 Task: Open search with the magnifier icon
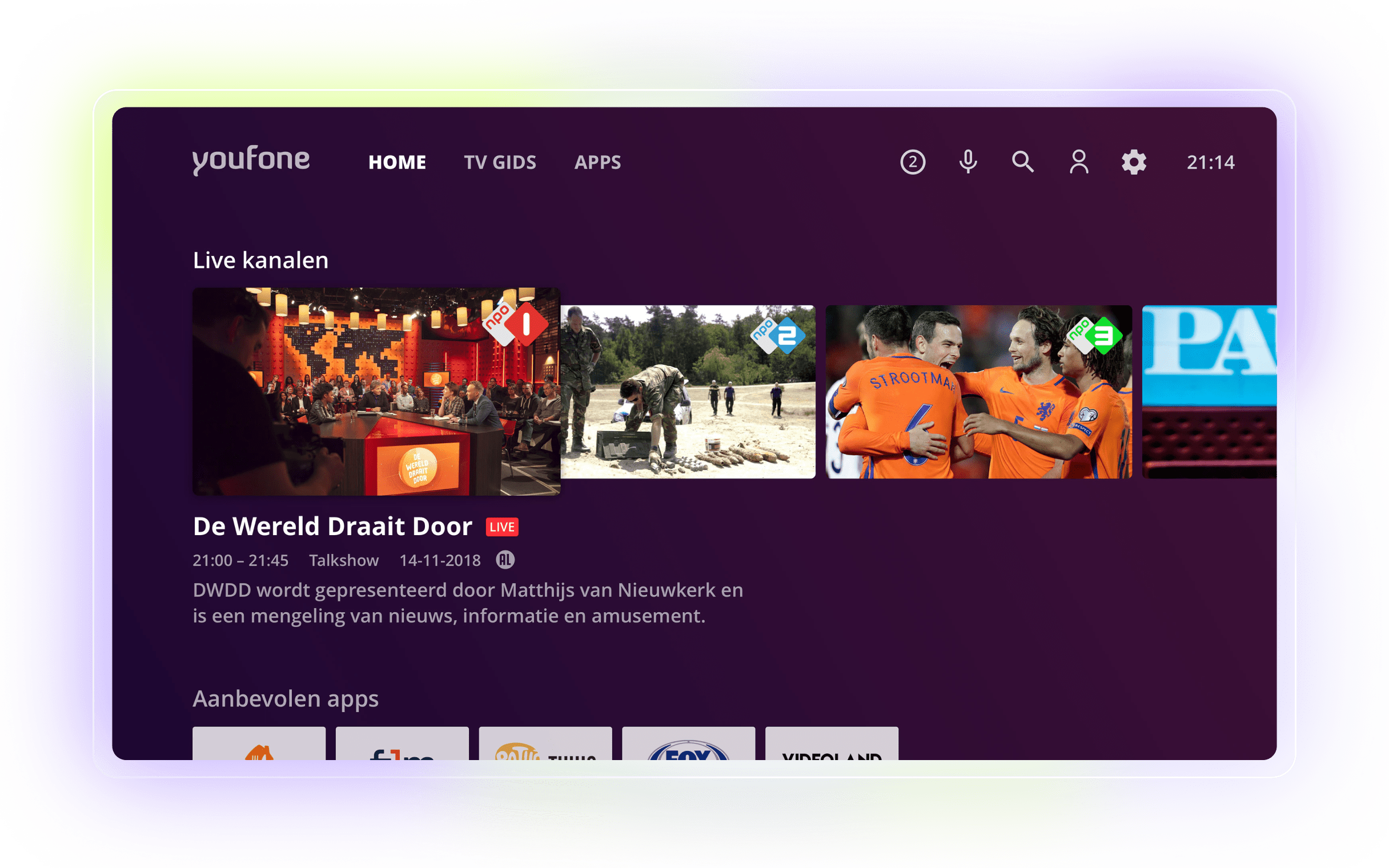(x=1023, y=162)
